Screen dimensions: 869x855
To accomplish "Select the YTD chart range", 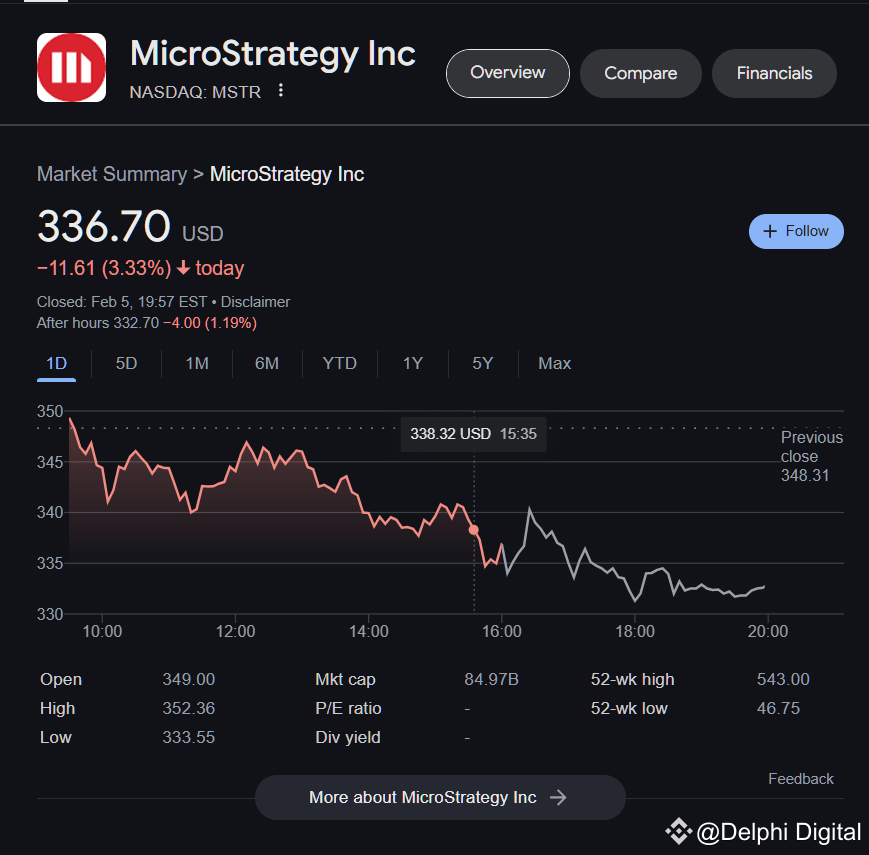I will point(340,363).
